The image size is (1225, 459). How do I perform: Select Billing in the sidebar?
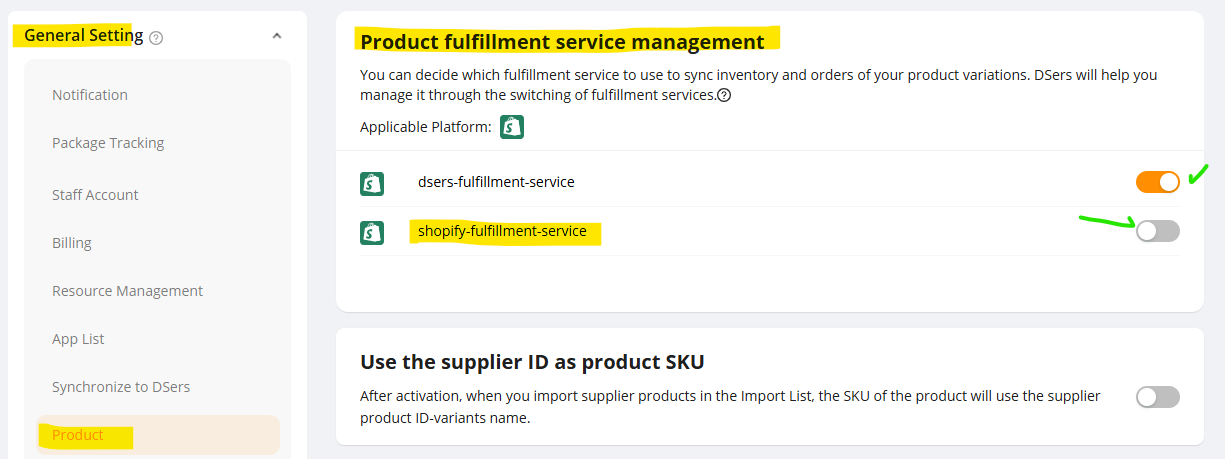click(72, 243)
